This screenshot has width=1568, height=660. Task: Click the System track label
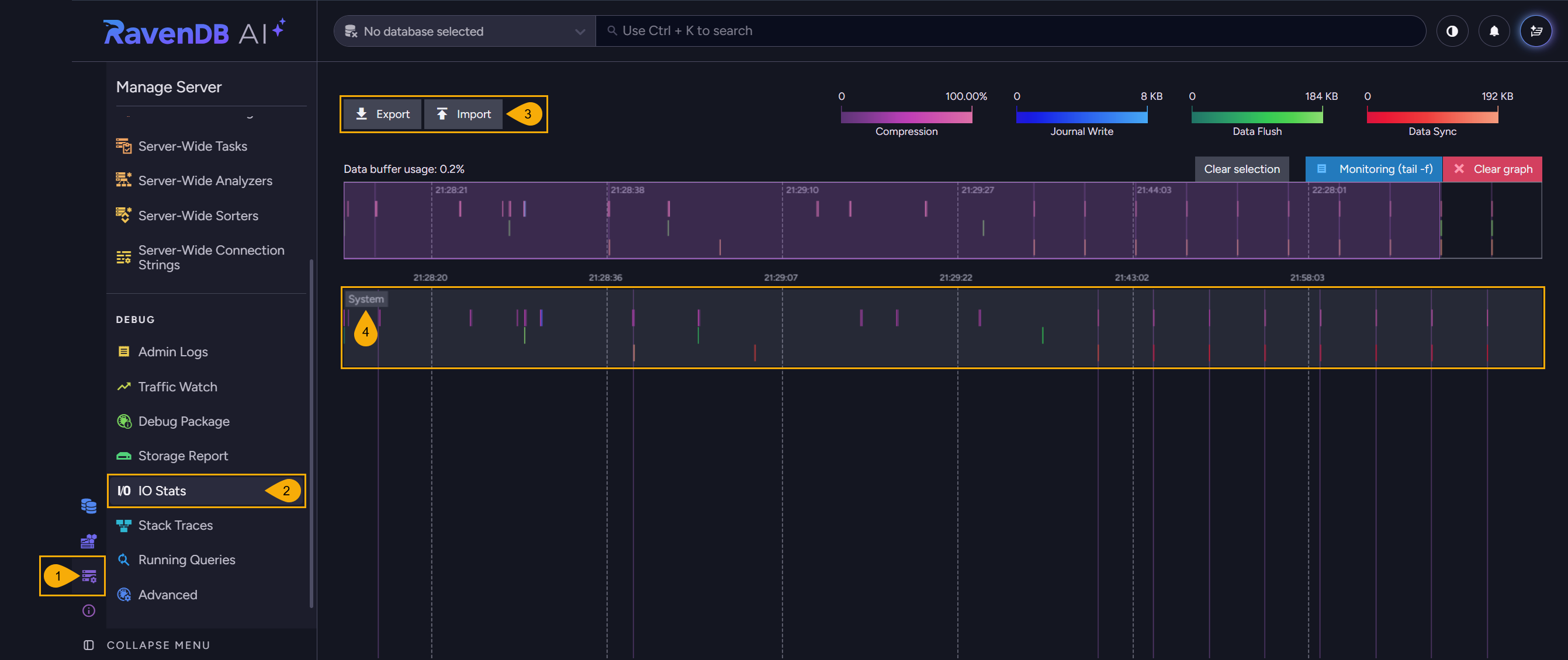tap(366, 298)
